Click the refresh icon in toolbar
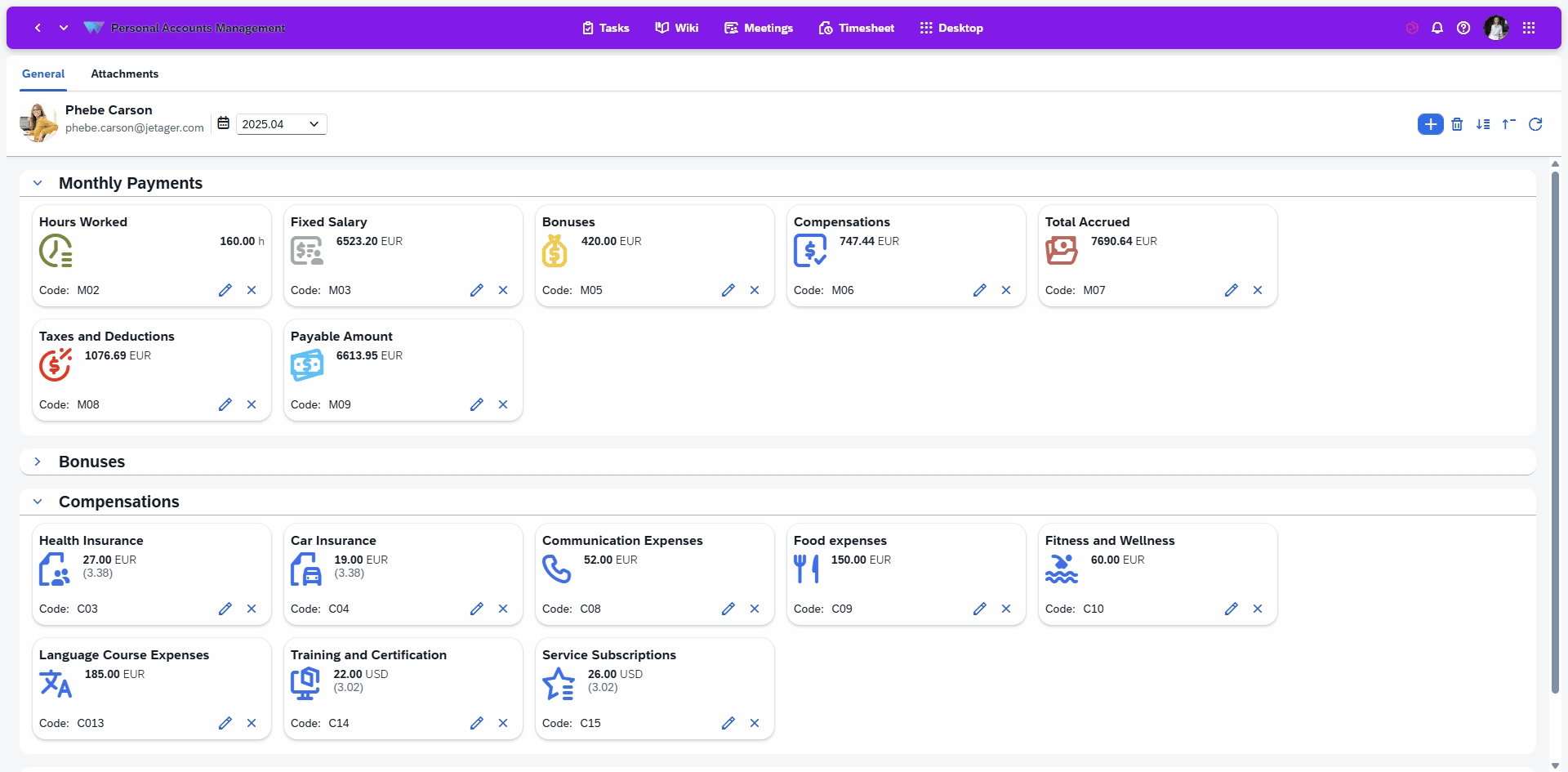 (1535, 124)
